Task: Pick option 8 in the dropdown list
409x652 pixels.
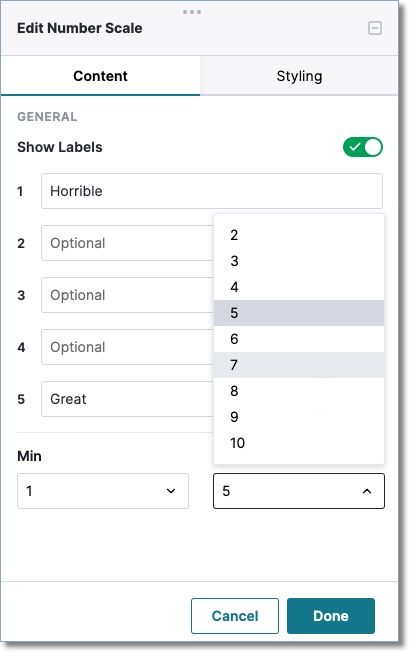Action: [299, 391]
